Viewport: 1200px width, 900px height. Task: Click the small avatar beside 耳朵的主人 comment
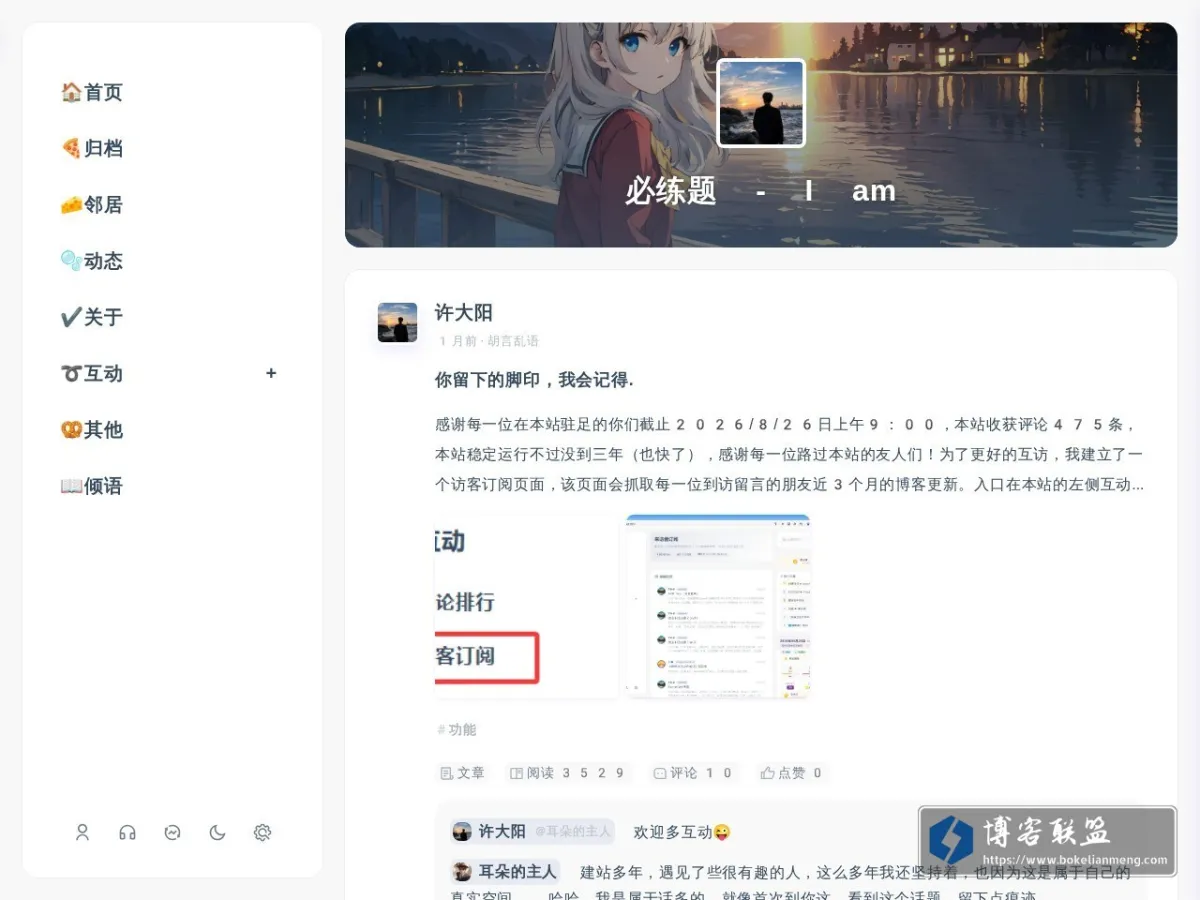pos(462,872)
